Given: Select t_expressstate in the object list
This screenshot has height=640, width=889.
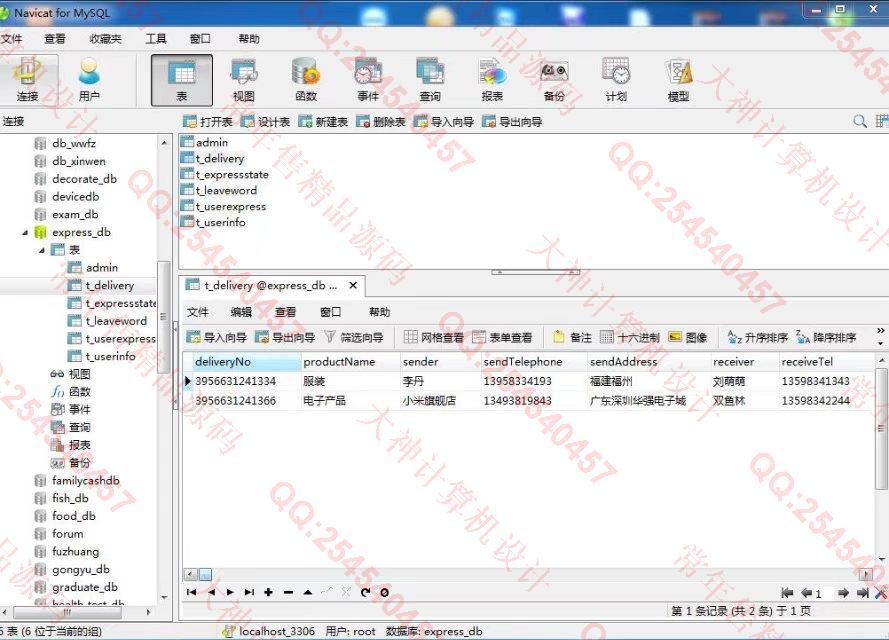Looking at the screenshot, I should coord(231,175).
